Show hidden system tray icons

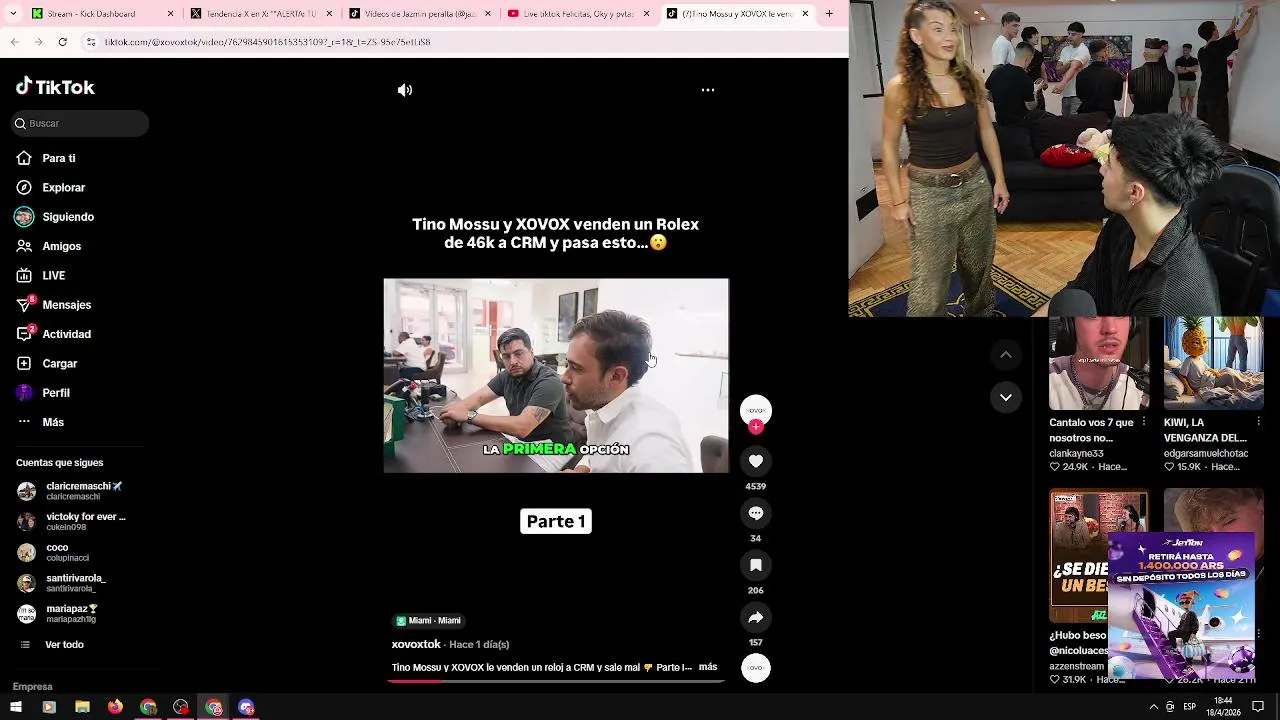1154,707
